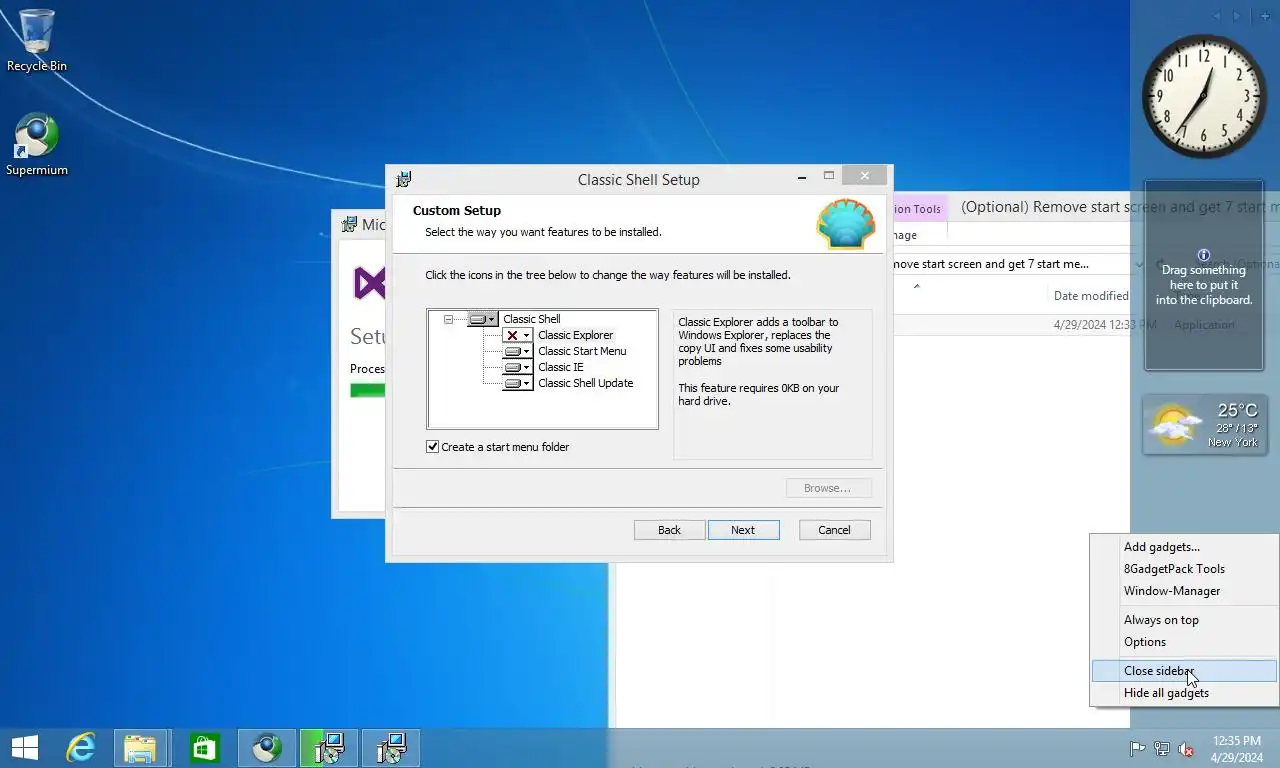Collapse the Classic Shell tree node

click(448, 319)
